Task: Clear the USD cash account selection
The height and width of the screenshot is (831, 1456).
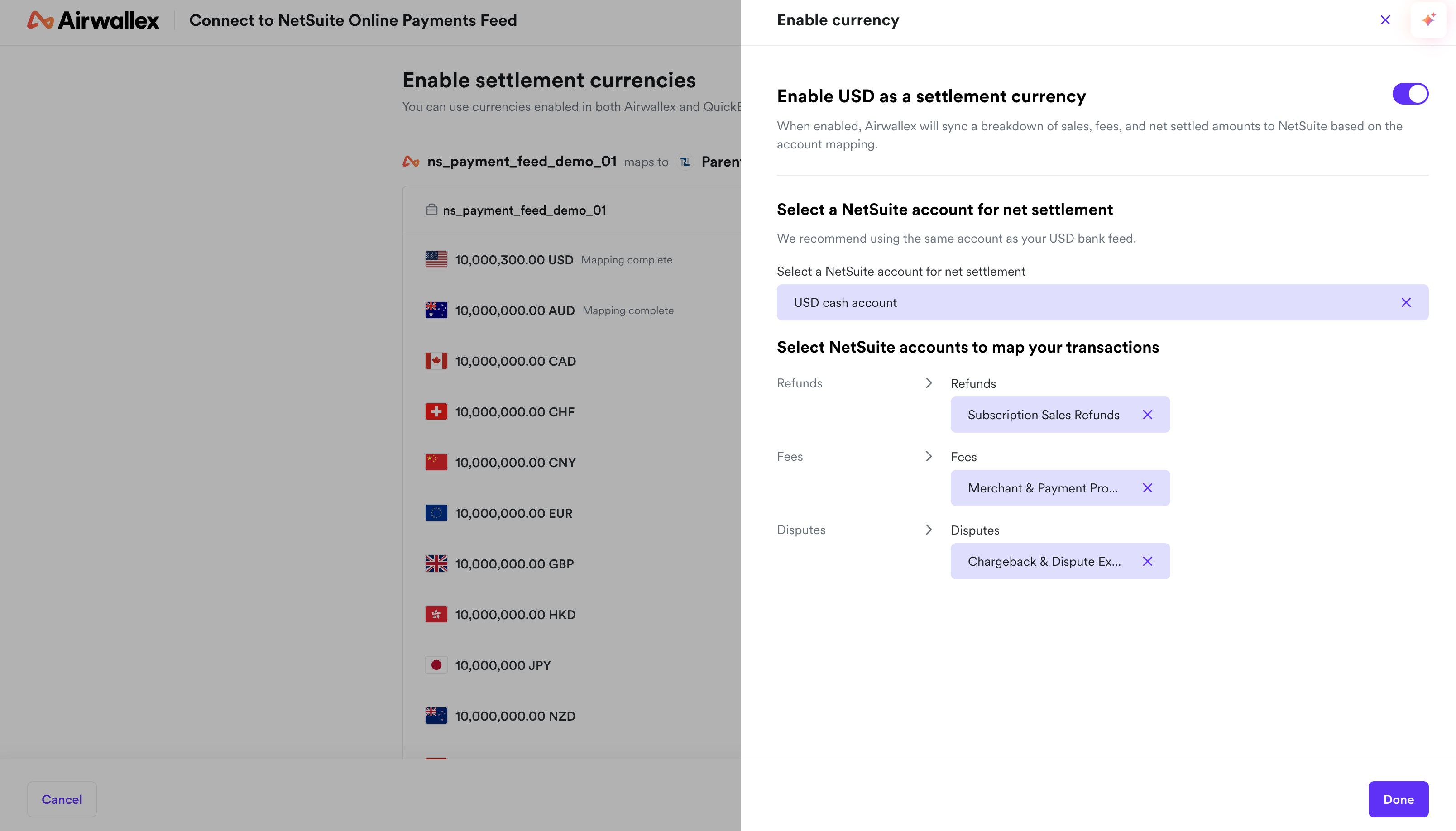Action: [1406, 302]
